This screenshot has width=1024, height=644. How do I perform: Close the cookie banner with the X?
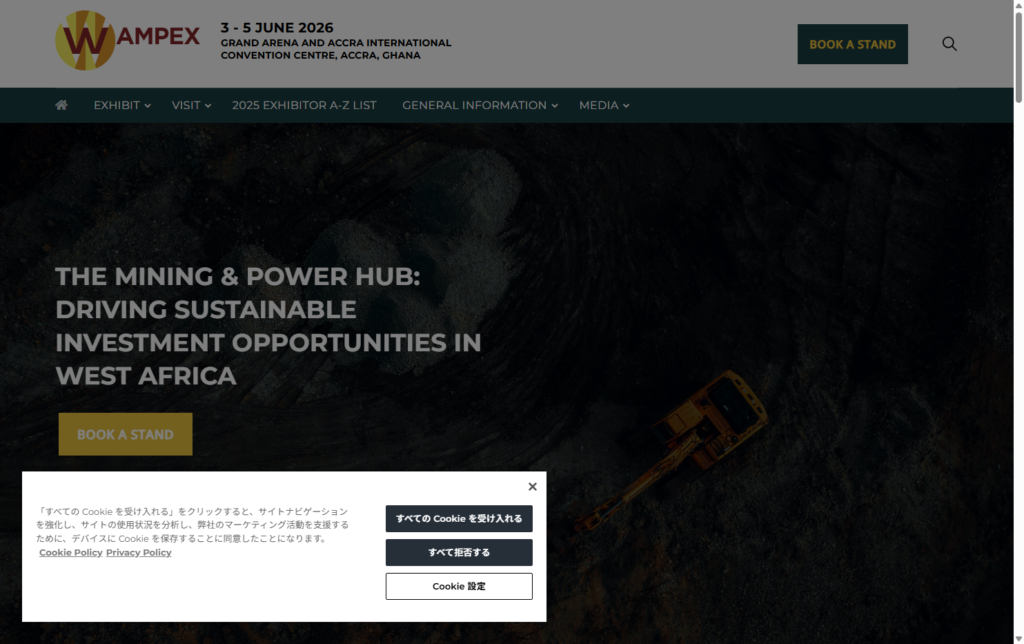[532, 487]
